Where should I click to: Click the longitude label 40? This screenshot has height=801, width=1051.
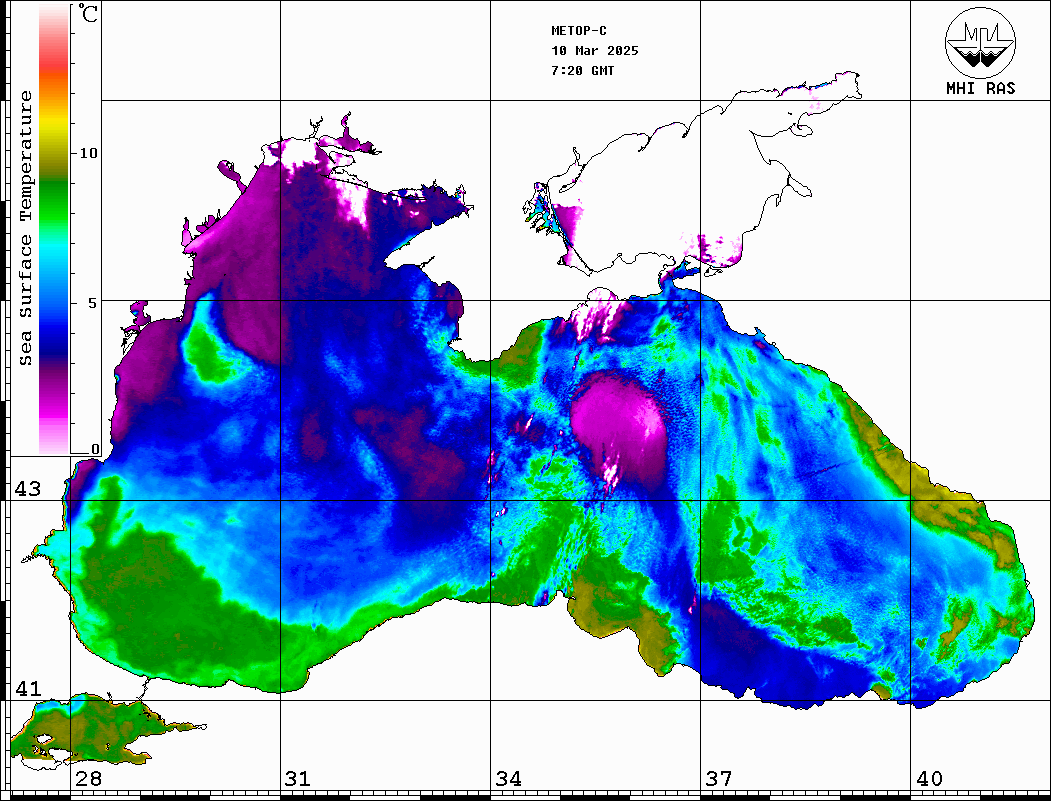tap(929, 779)
